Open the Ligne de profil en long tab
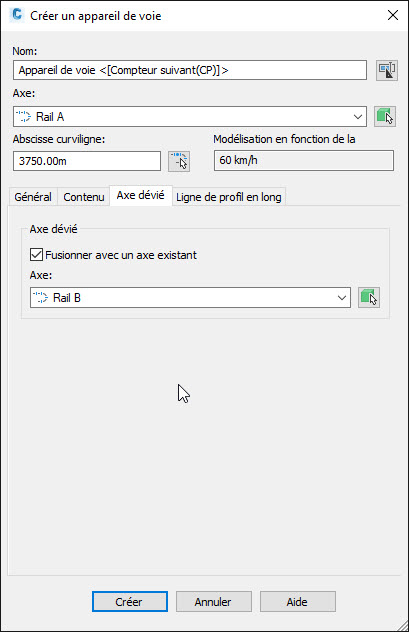 point(228,197)
